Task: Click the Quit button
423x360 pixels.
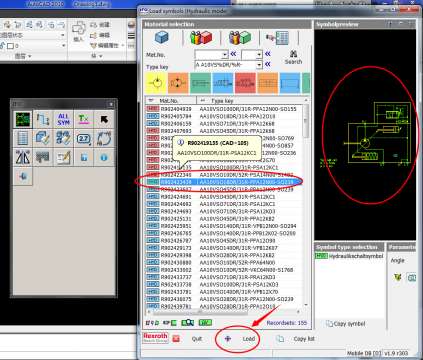Action: point(188,339)
